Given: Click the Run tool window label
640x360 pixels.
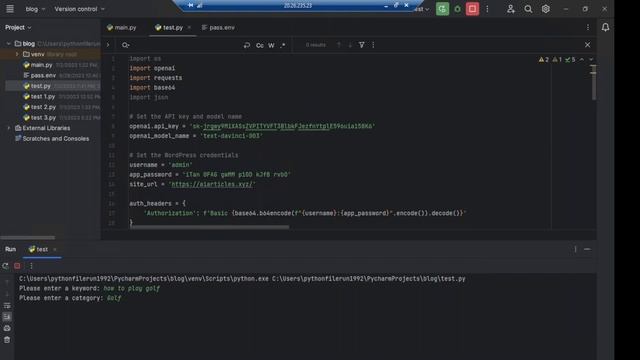Looking at the screenshot, I should [11, 249].
